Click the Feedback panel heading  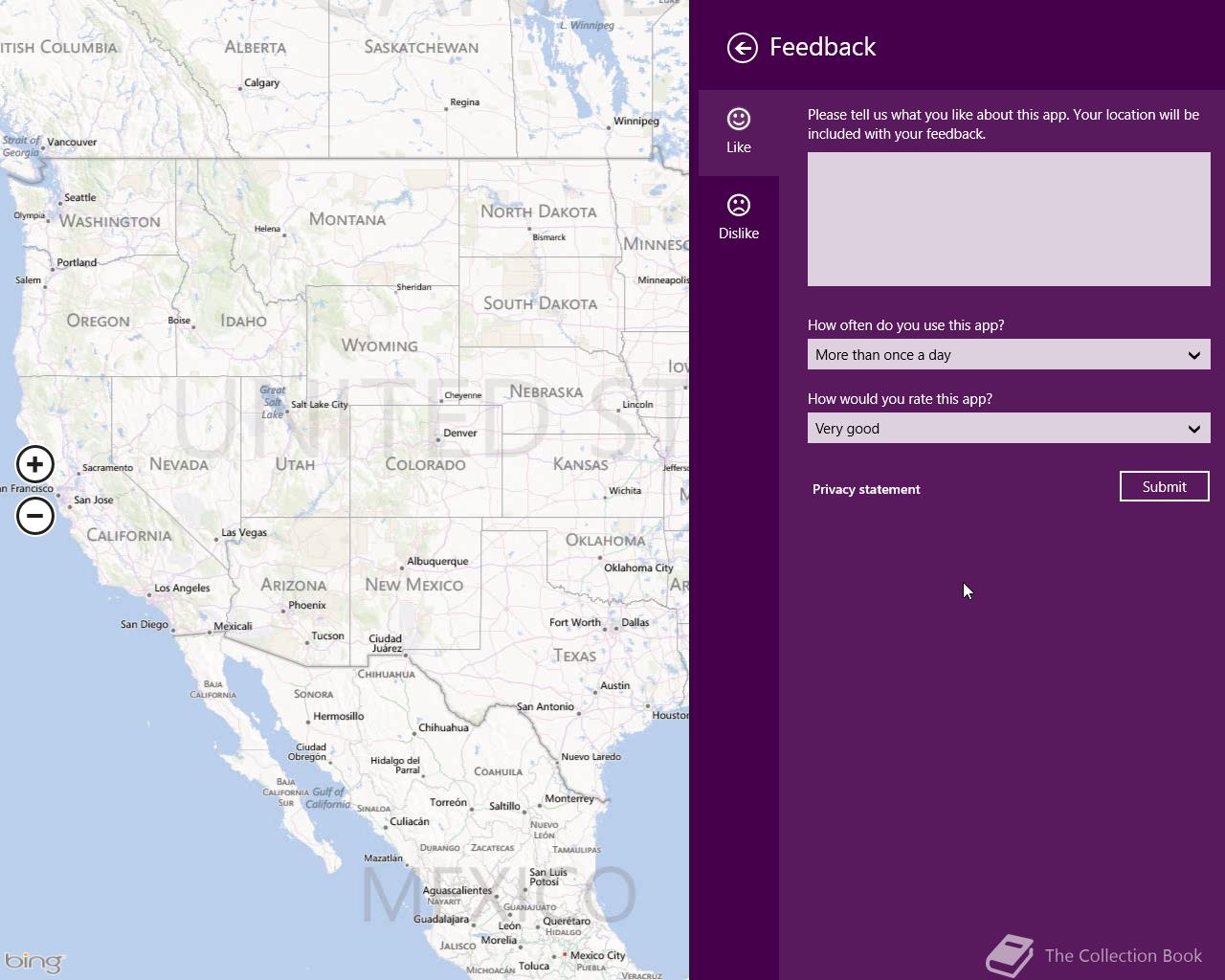[822, 47]
